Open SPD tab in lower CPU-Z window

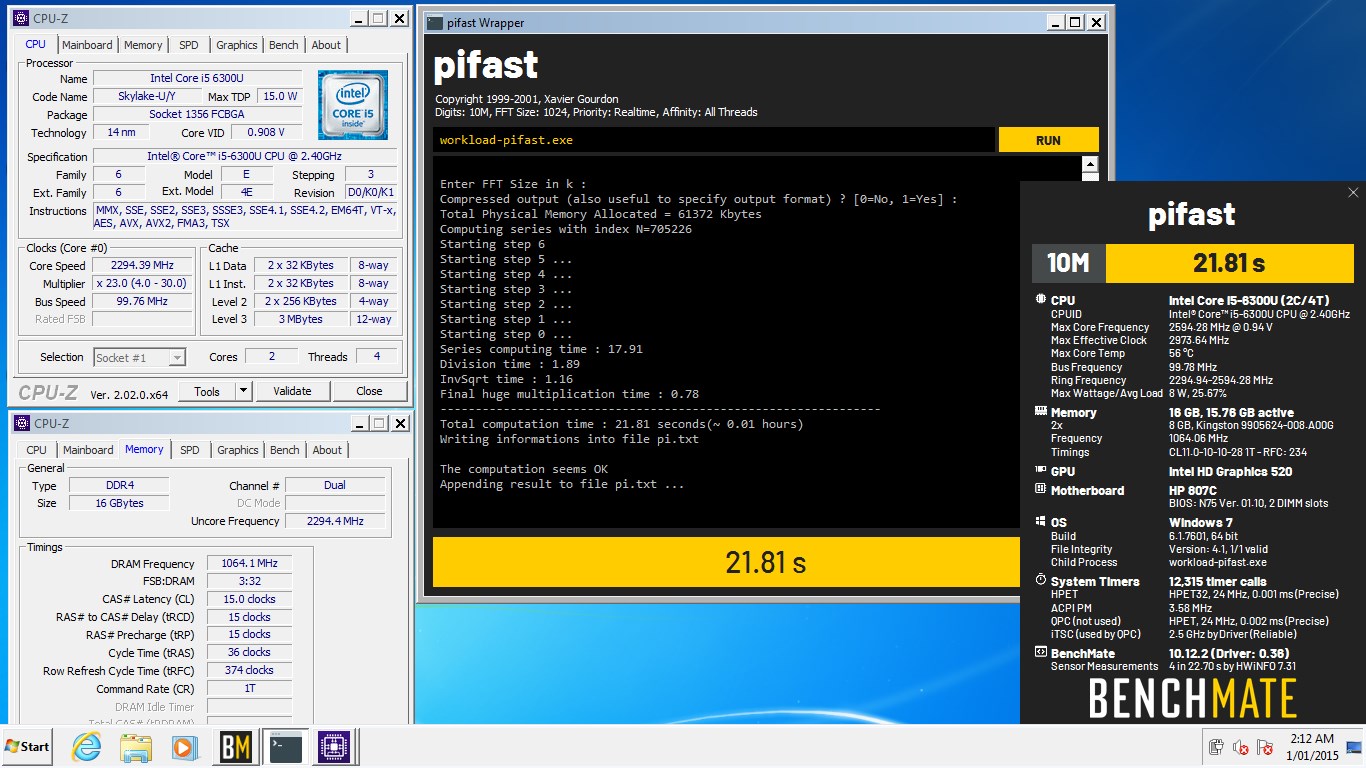click(x=190, y=450)
